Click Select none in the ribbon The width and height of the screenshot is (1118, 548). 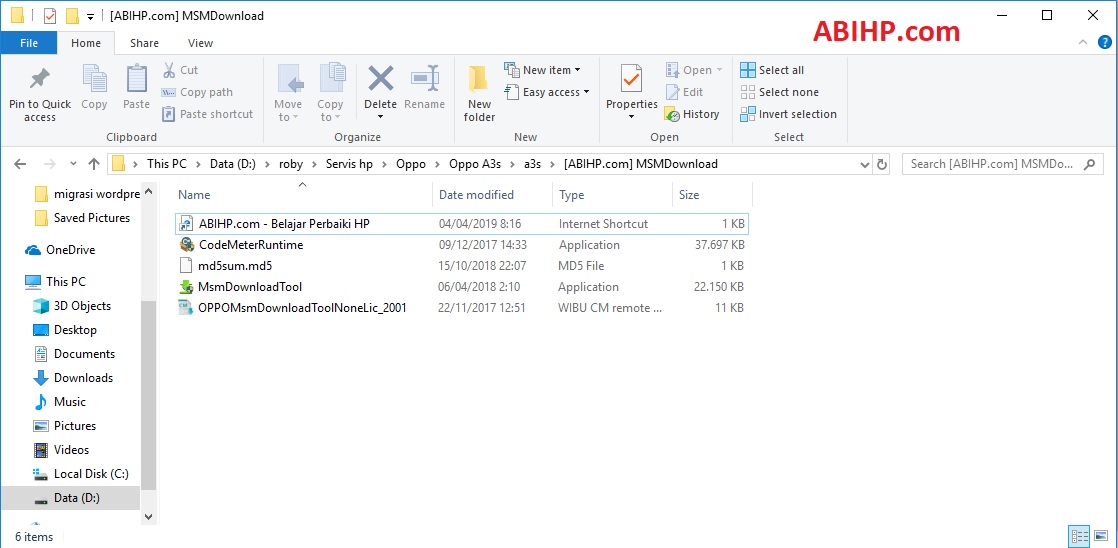[x=780, y=92]
